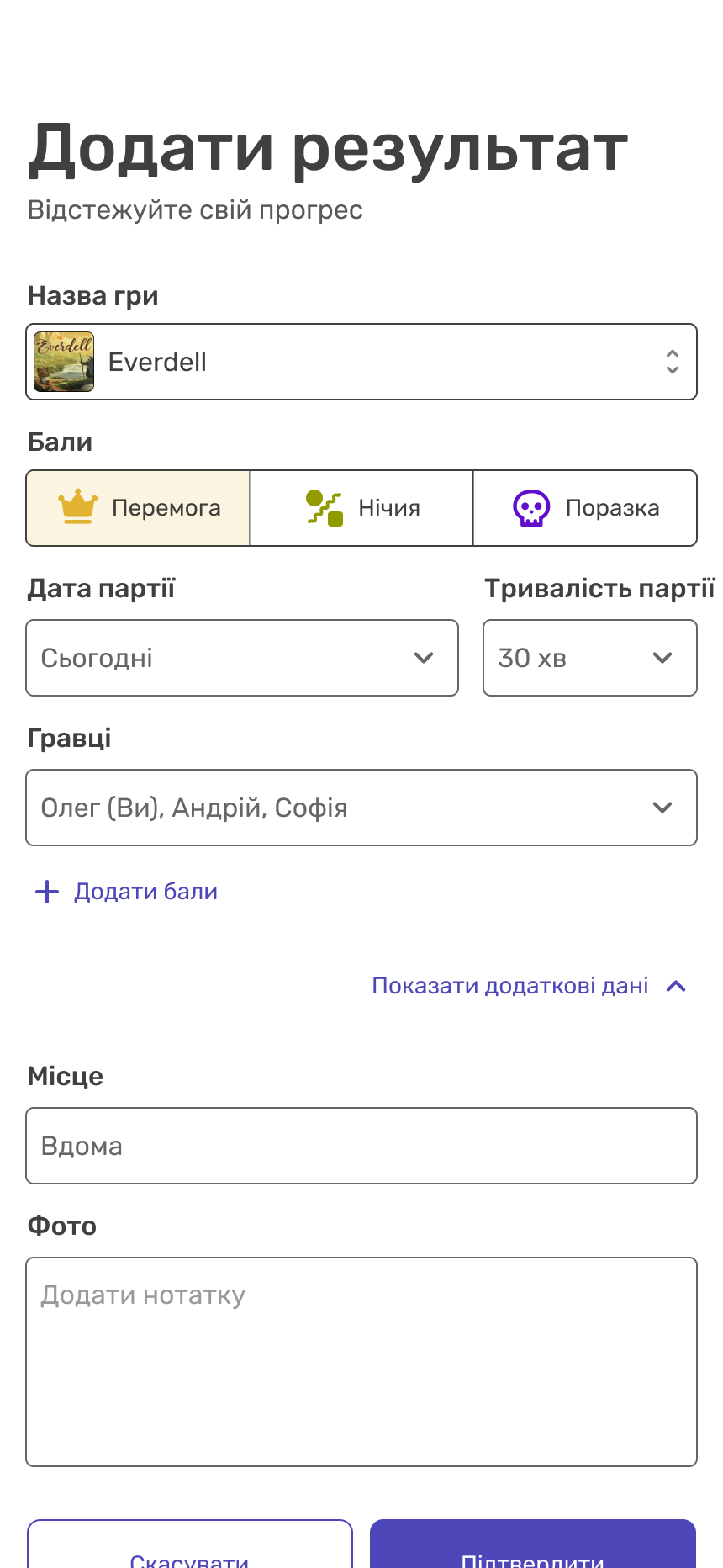Click the plus icon beside Додати бали
This screenshot has height=1568, width=723.
click(47, 892)
